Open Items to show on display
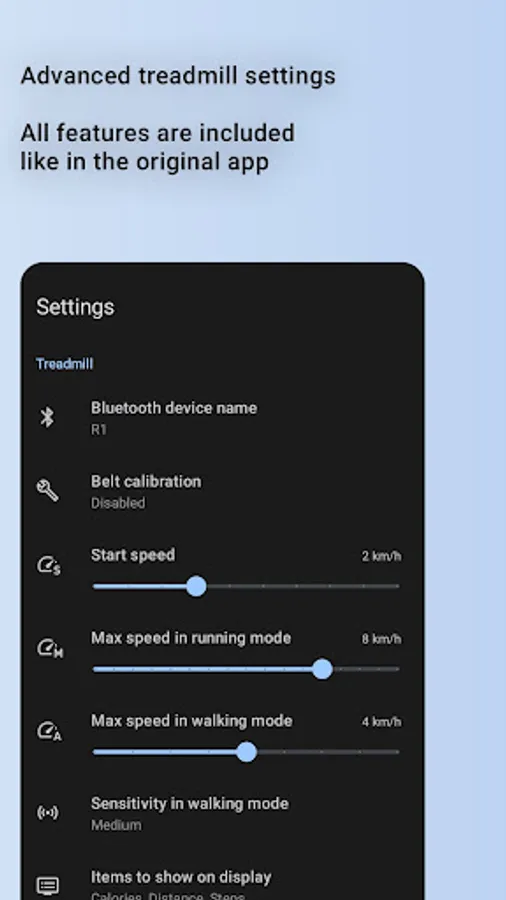The image size is (506, 900). 223,884
